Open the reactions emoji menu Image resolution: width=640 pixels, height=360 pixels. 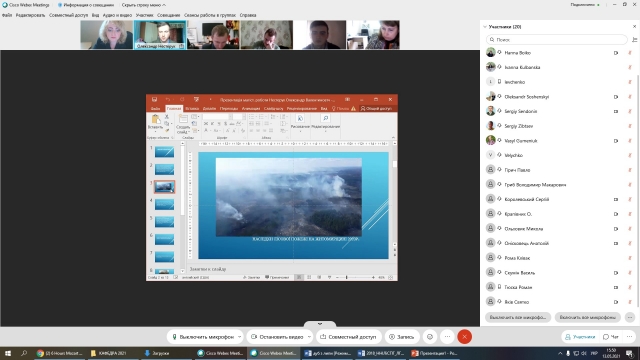430,337
